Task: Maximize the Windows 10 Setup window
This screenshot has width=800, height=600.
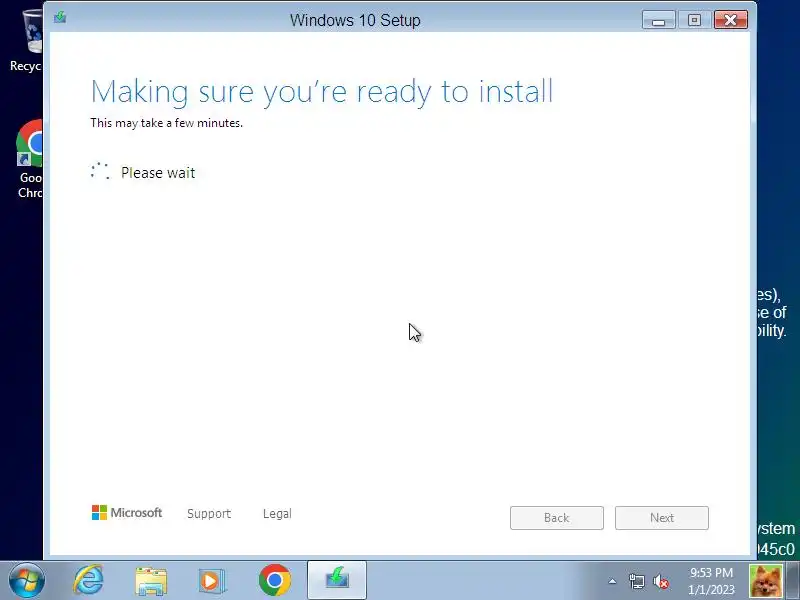Action: coord(694,20)
